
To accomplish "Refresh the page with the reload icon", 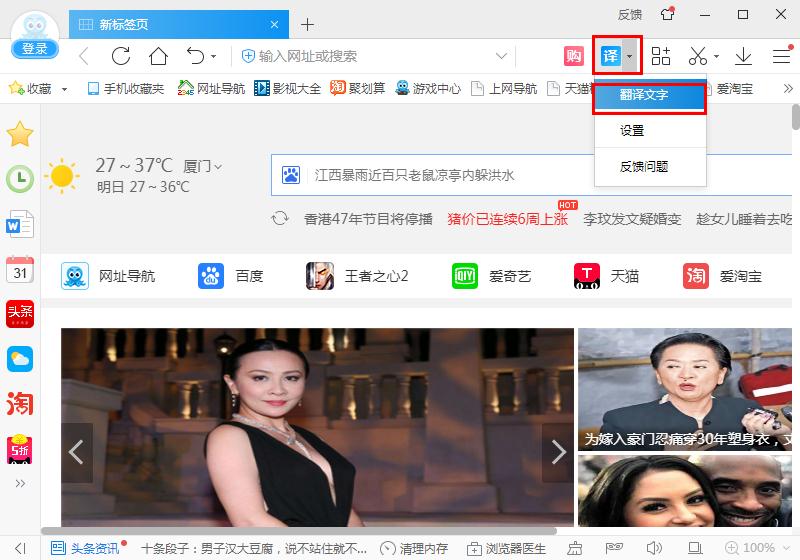I will [121, 56].
